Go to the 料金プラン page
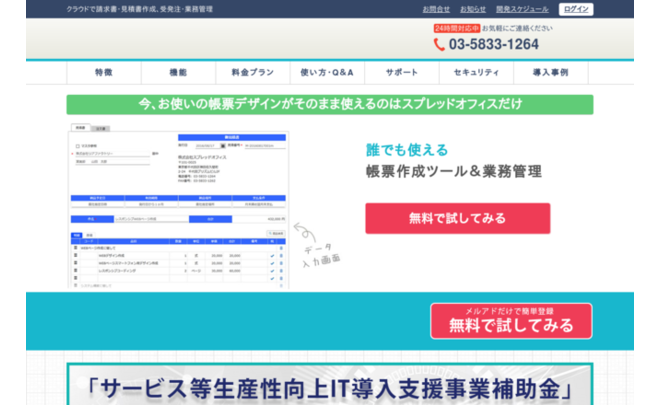The height and width of the screenshot is (405, 660). coord(252,73)
